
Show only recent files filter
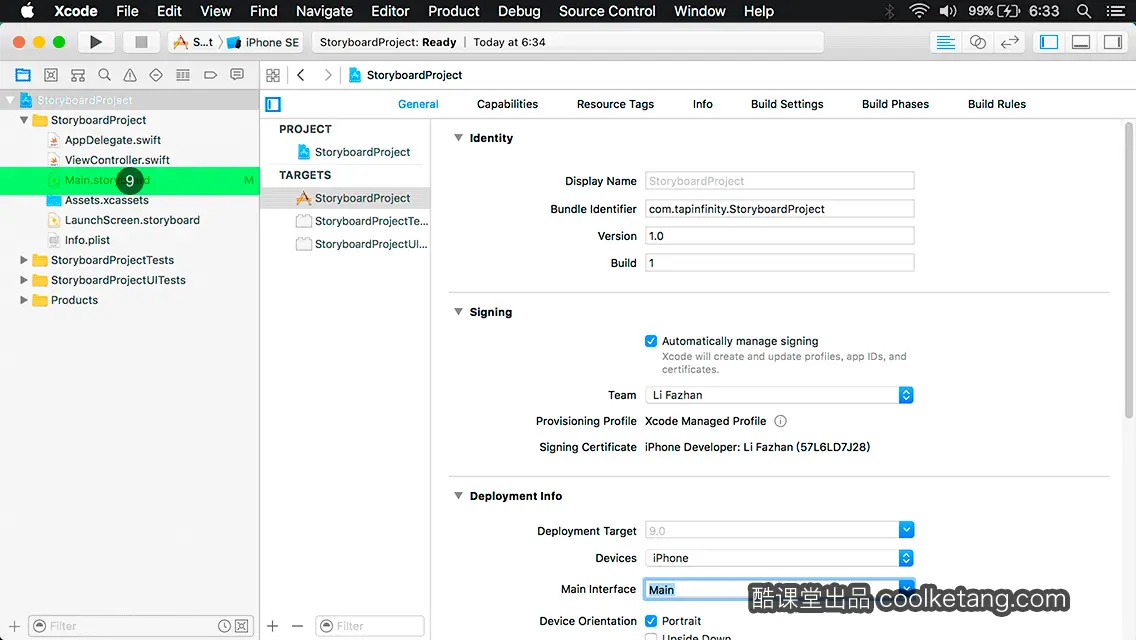tap(225, 626)
